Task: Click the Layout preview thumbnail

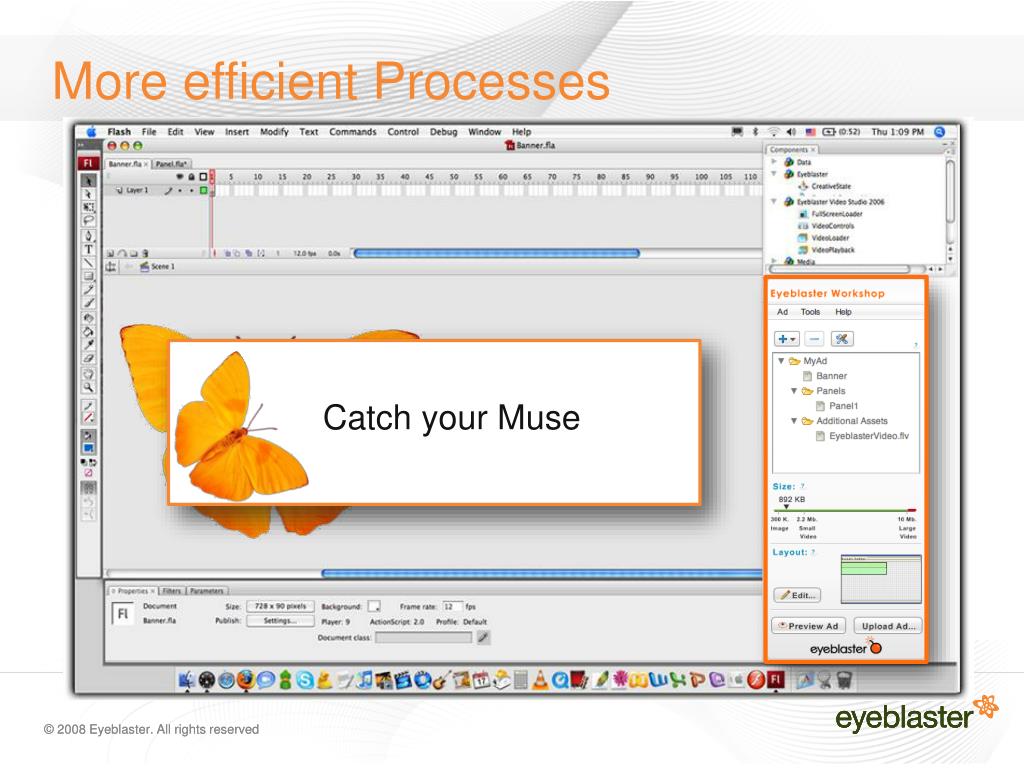Action: (x=881, y=579)
